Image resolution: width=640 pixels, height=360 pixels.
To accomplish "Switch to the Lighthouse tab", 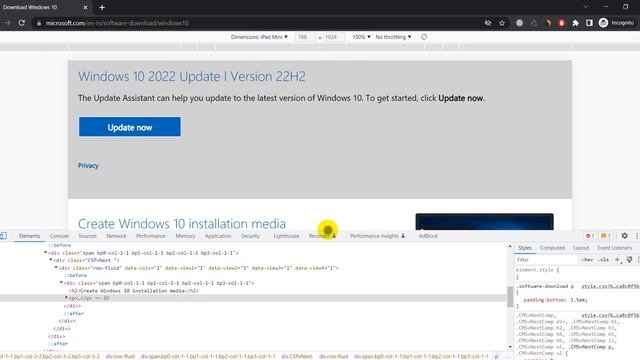I will (286, 236).
